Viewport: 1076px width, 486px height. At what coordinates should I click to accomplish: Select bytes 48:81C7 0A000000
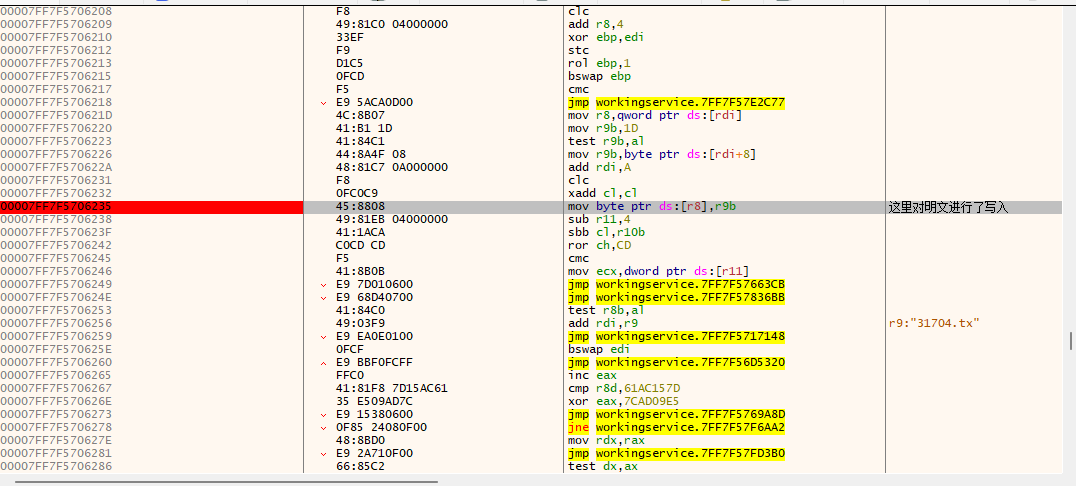[392, 167]
